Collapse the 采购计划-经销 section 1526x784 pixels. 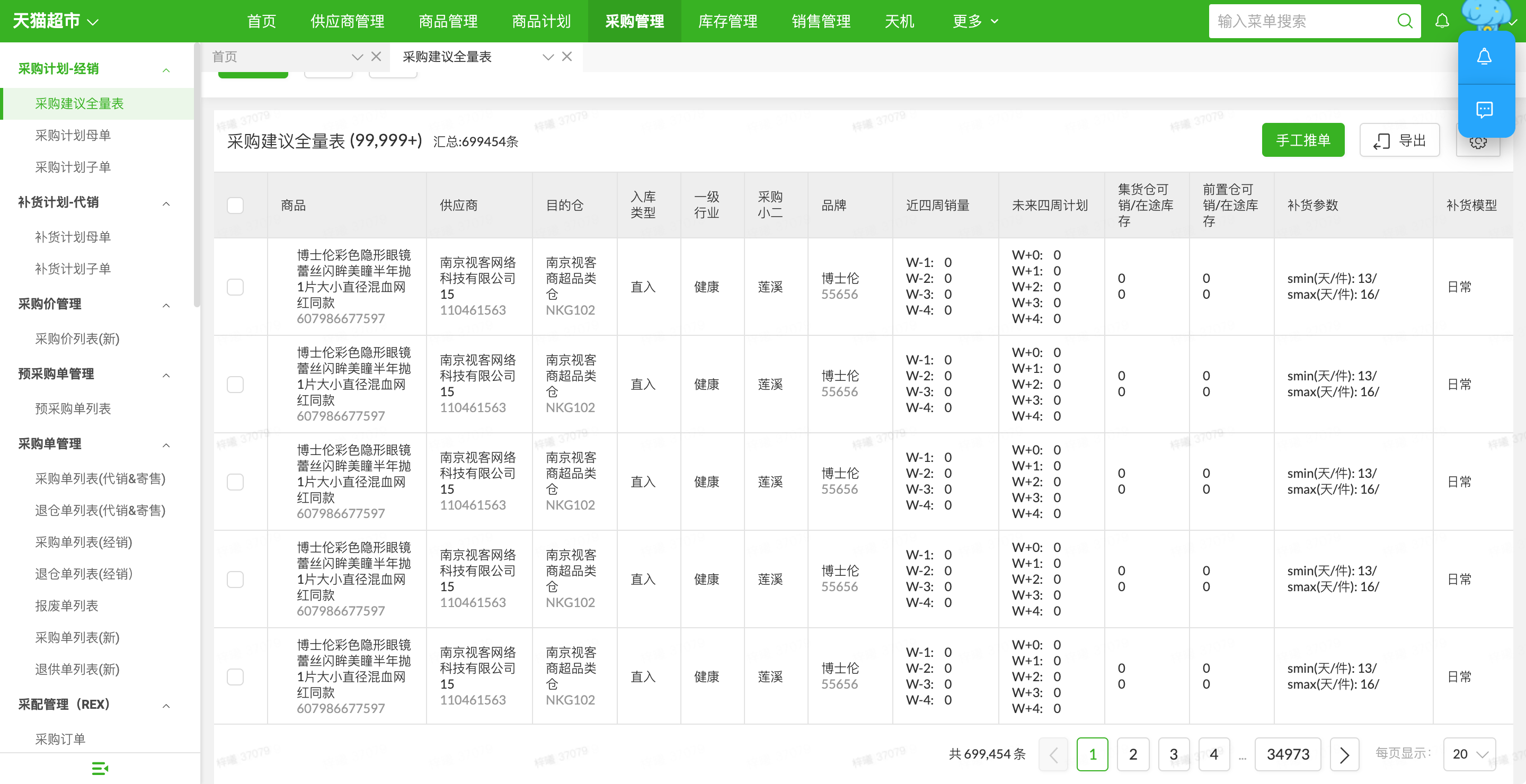(x=166, y=70)
